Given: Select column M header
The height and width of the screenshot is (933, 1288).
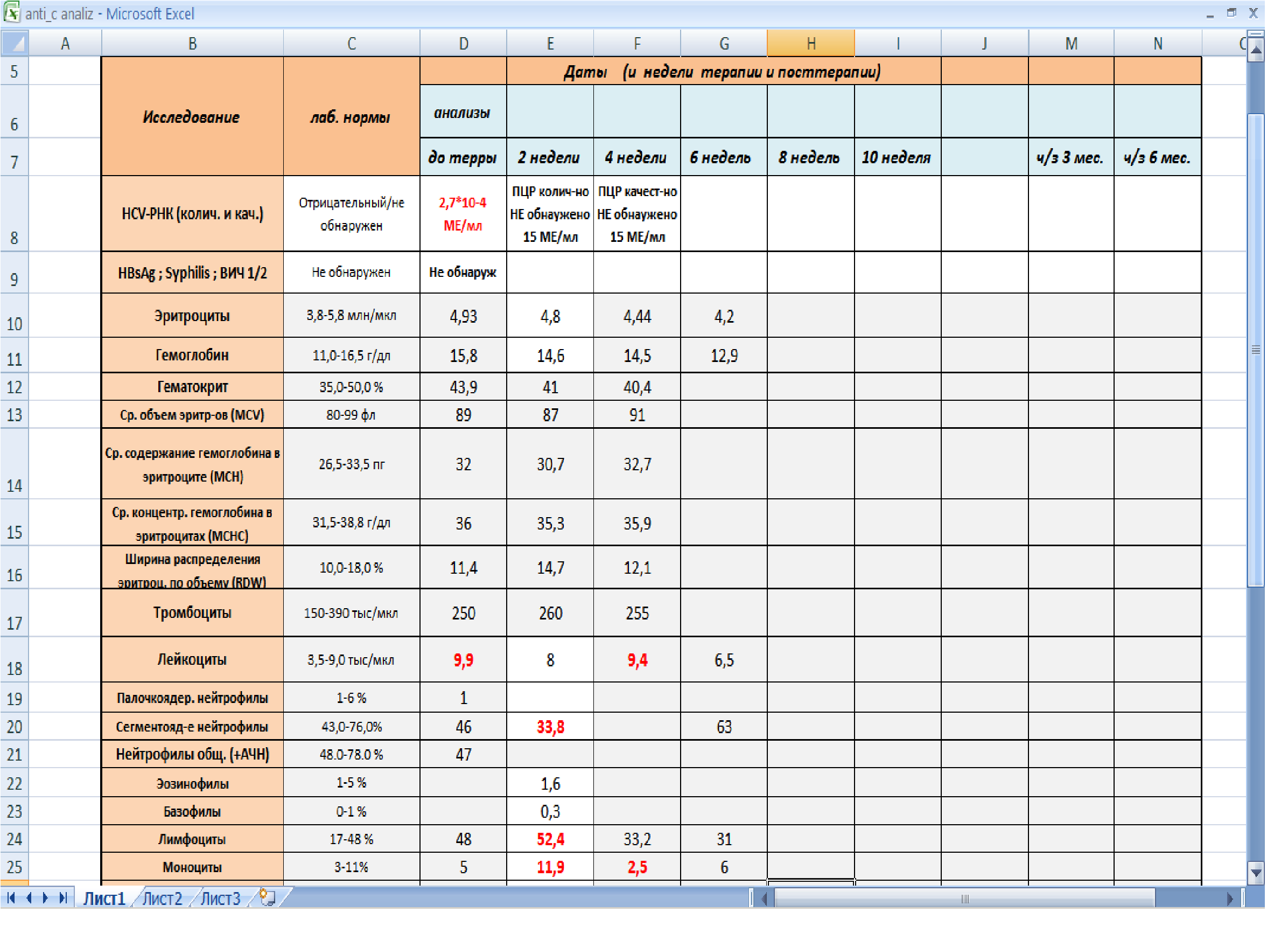Looking at the screenshot, I should (x=1071, y=44).
